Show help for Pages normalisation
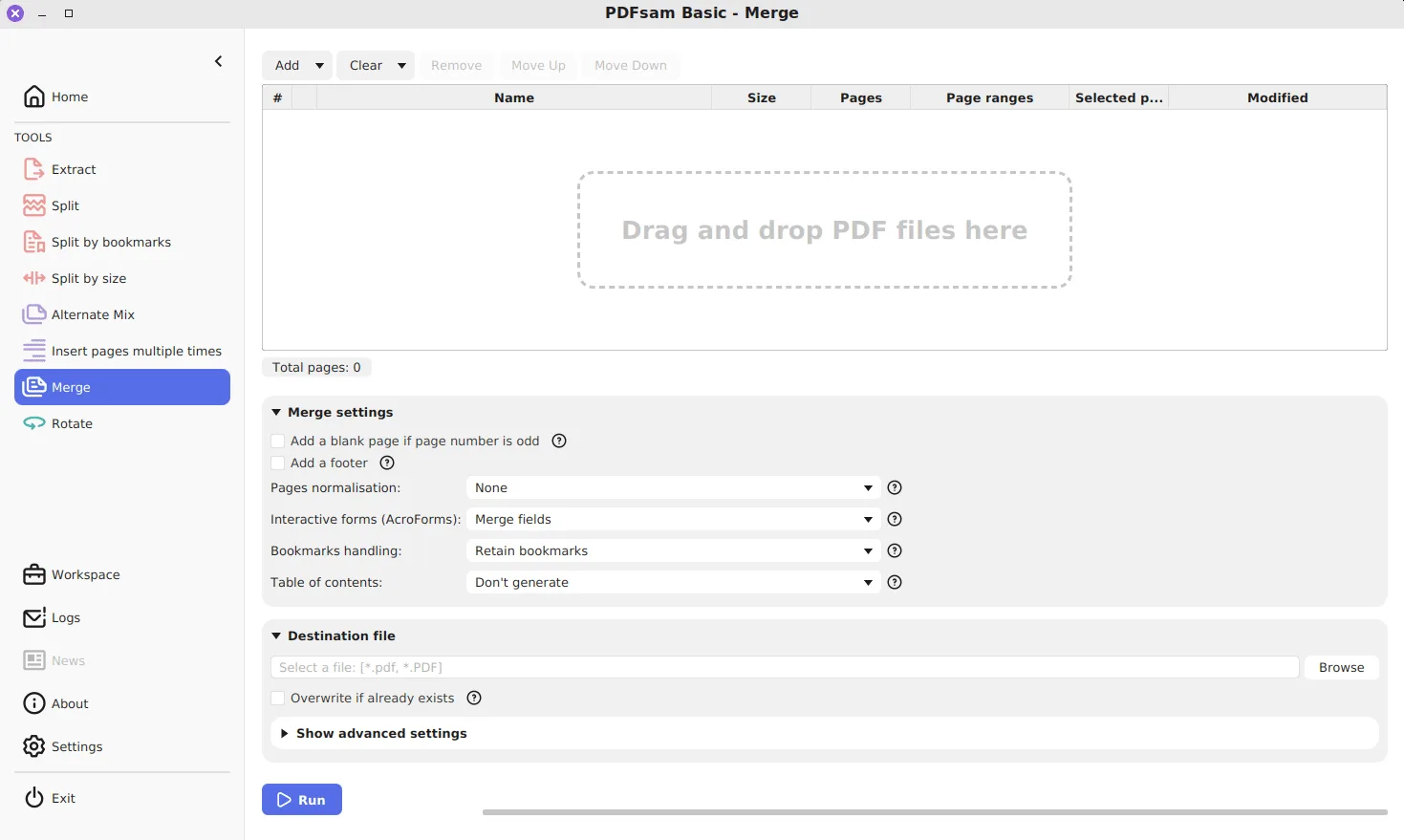Screen dimensions: 1404x840 [x=895, y=487]
